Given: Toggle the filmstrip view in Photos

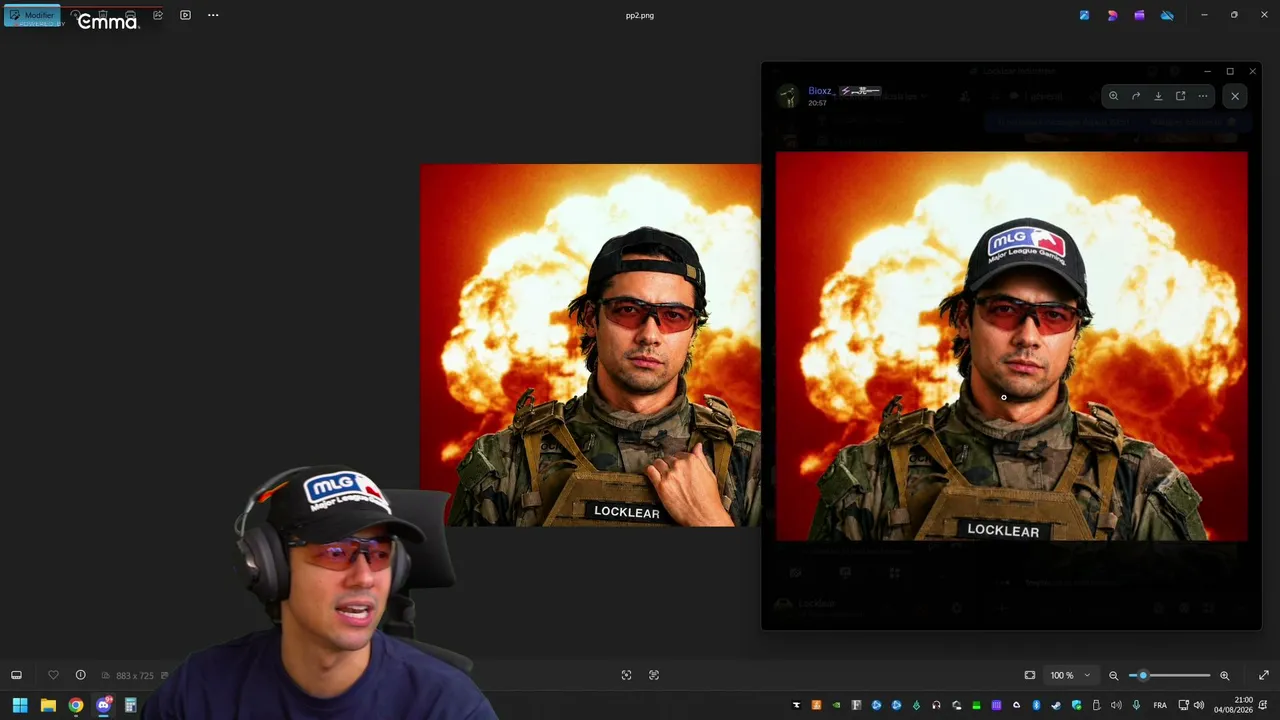Looking at the screenshot, I should point(16,675).
